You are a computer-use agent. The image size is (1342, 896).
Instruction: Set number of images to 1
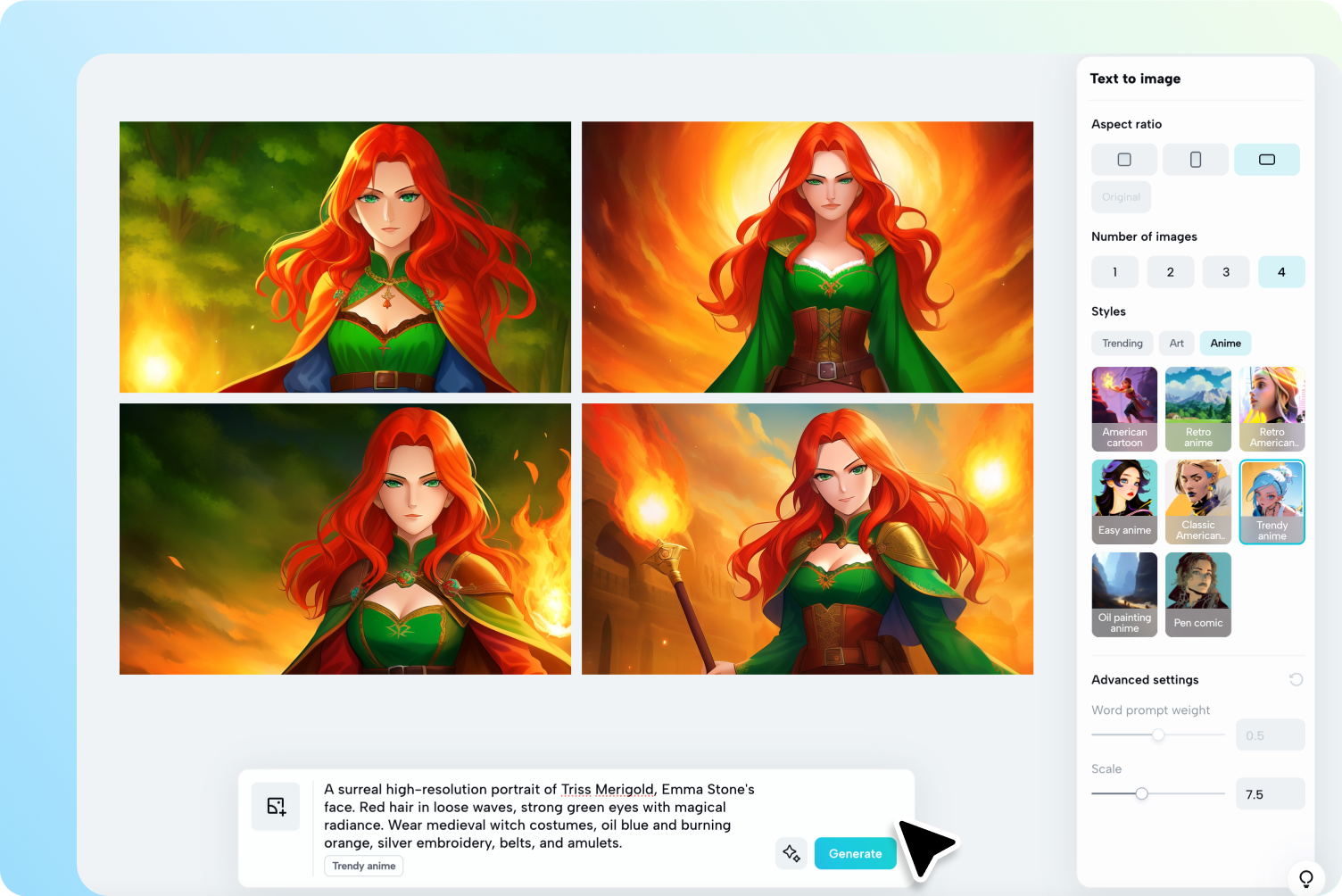click(1114, 271)
